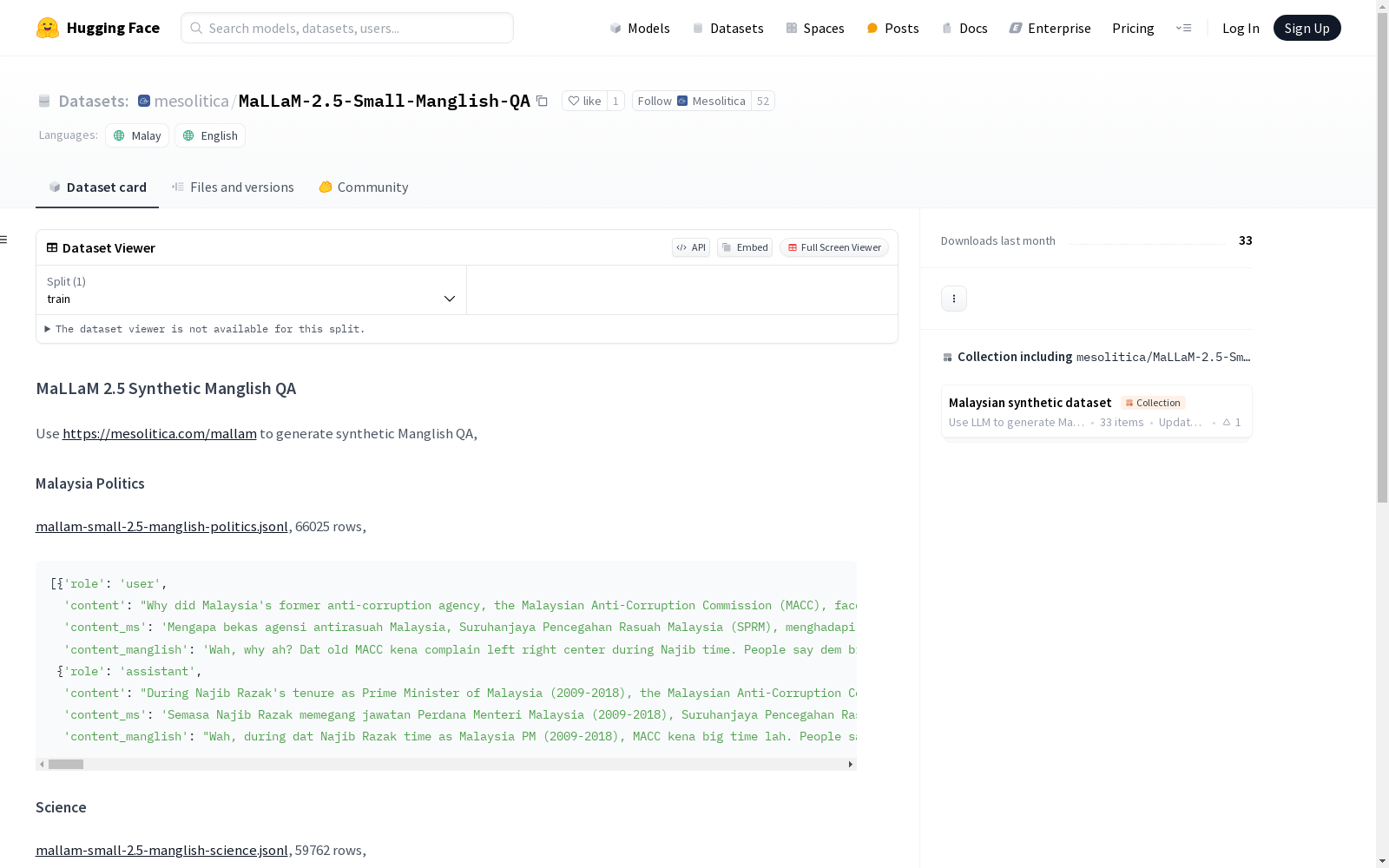Go to Models page
The height and width of the screenshot is (868, 1389).
point(640,28)
